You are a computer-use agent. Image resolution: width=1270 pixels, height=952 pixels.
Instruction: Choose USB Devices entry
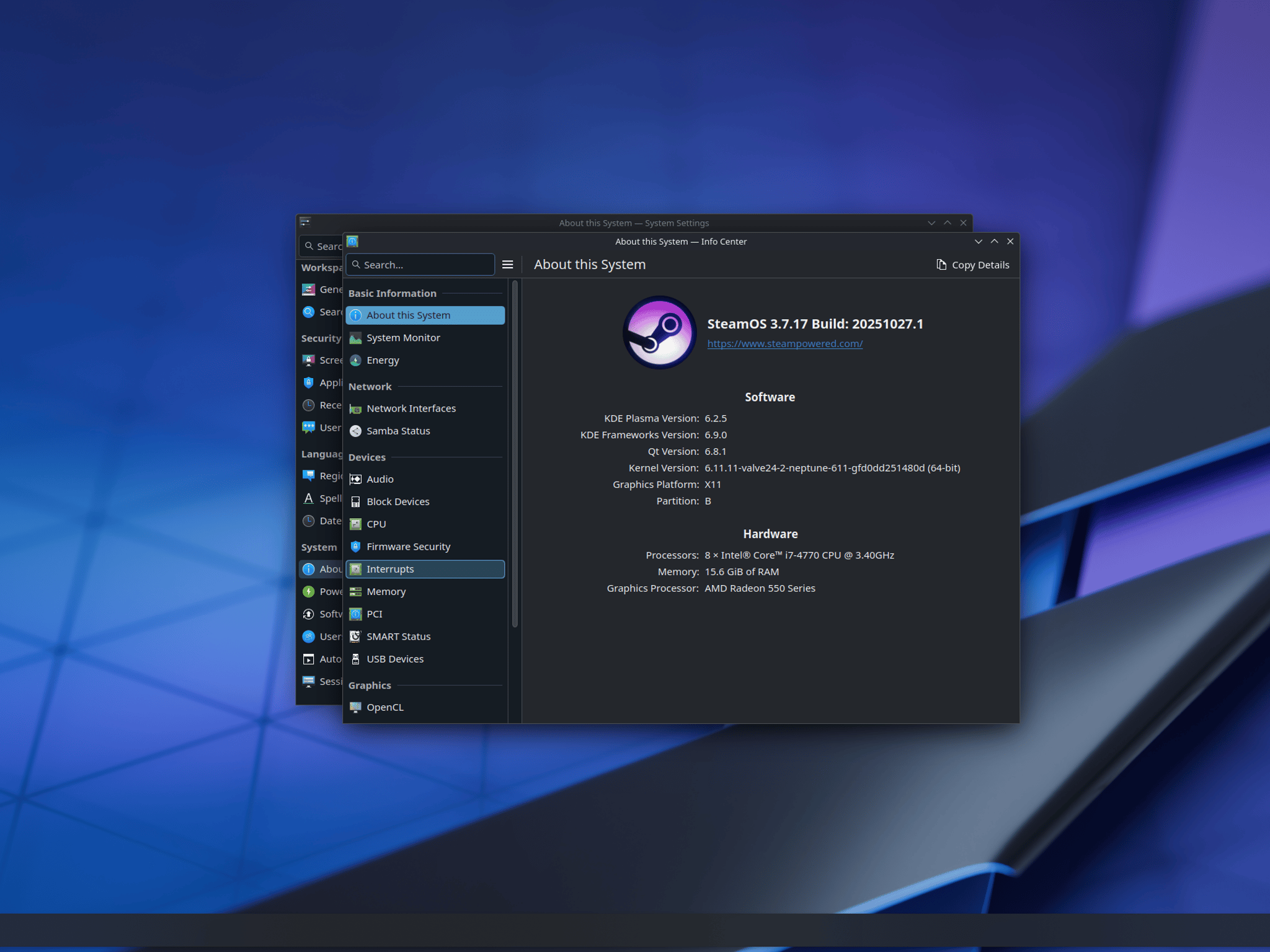pos(425,659)
